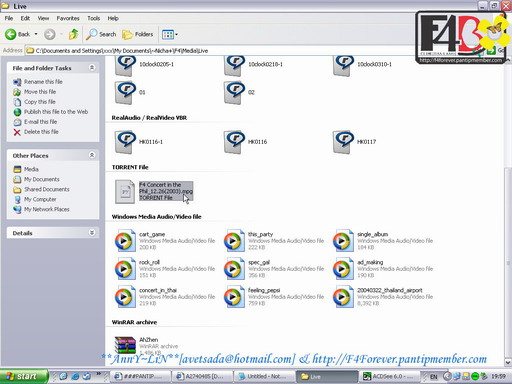
Task: Select the this_party media file icon
Action: (x=234, y=241)
